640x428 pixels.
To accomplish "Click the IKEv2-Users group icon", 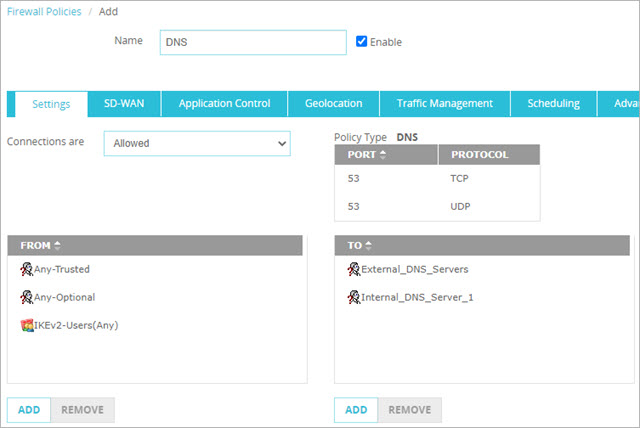I will coord(26,325).
